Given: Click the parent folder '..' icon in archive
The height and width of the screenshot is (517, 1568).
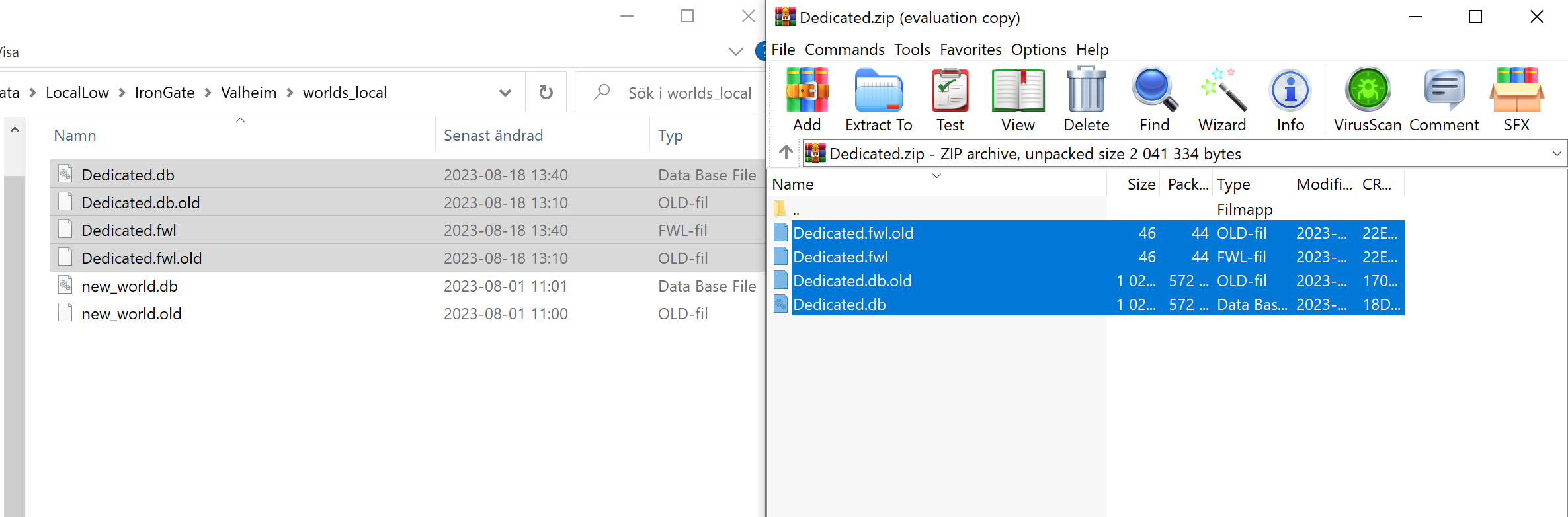Looking at the screenshot, I should [780, 209].
